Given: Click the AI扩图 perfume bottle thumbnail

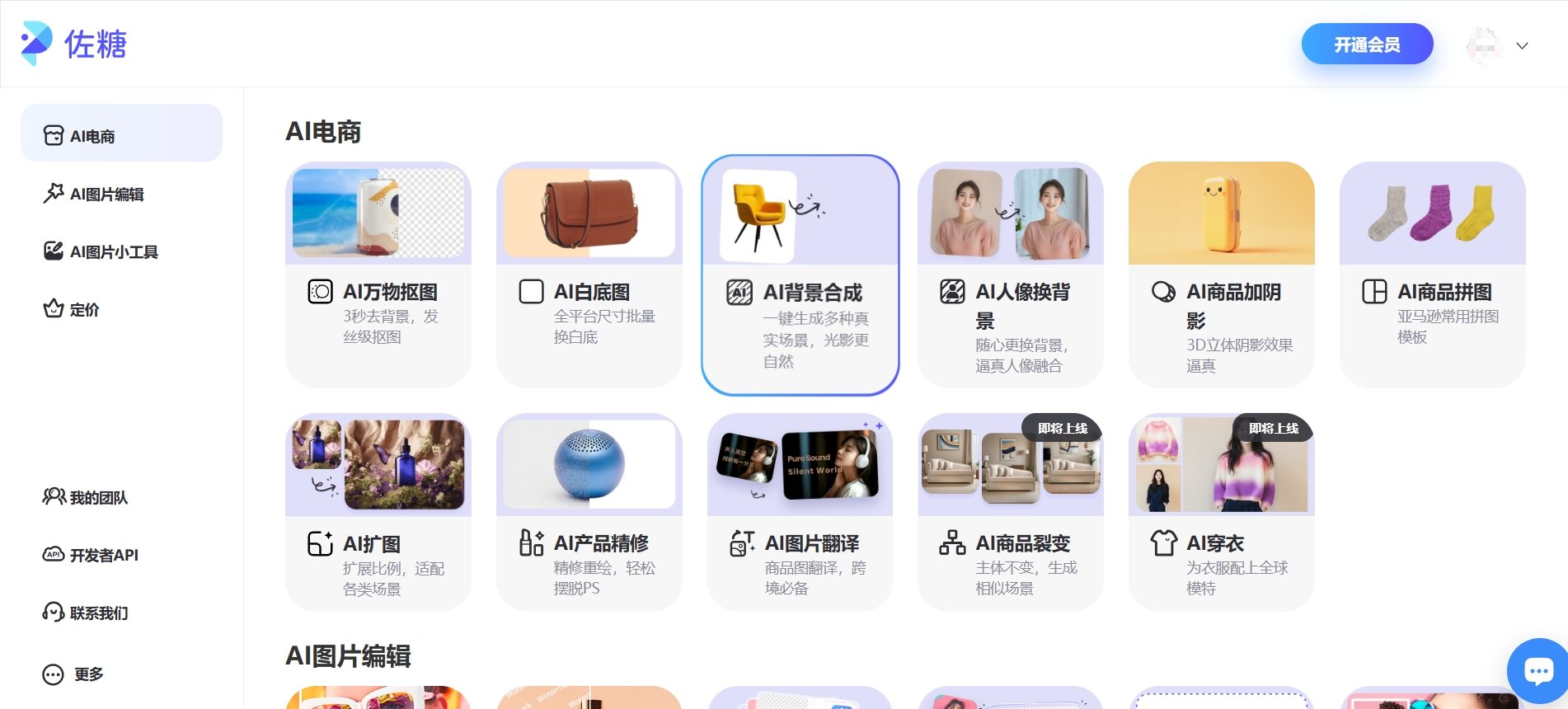Looking at the screenshot, I should tap(378, 465).
